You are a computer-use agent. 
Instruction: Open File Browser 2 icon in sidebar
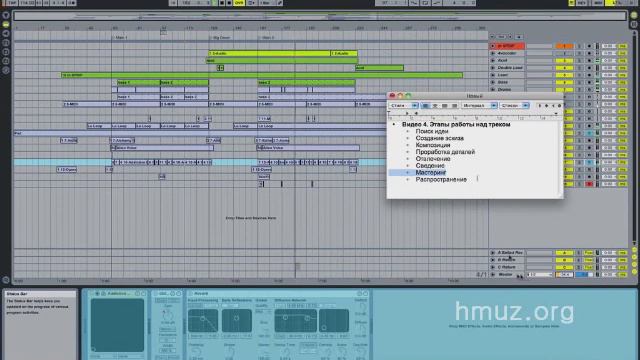(6, 52)
